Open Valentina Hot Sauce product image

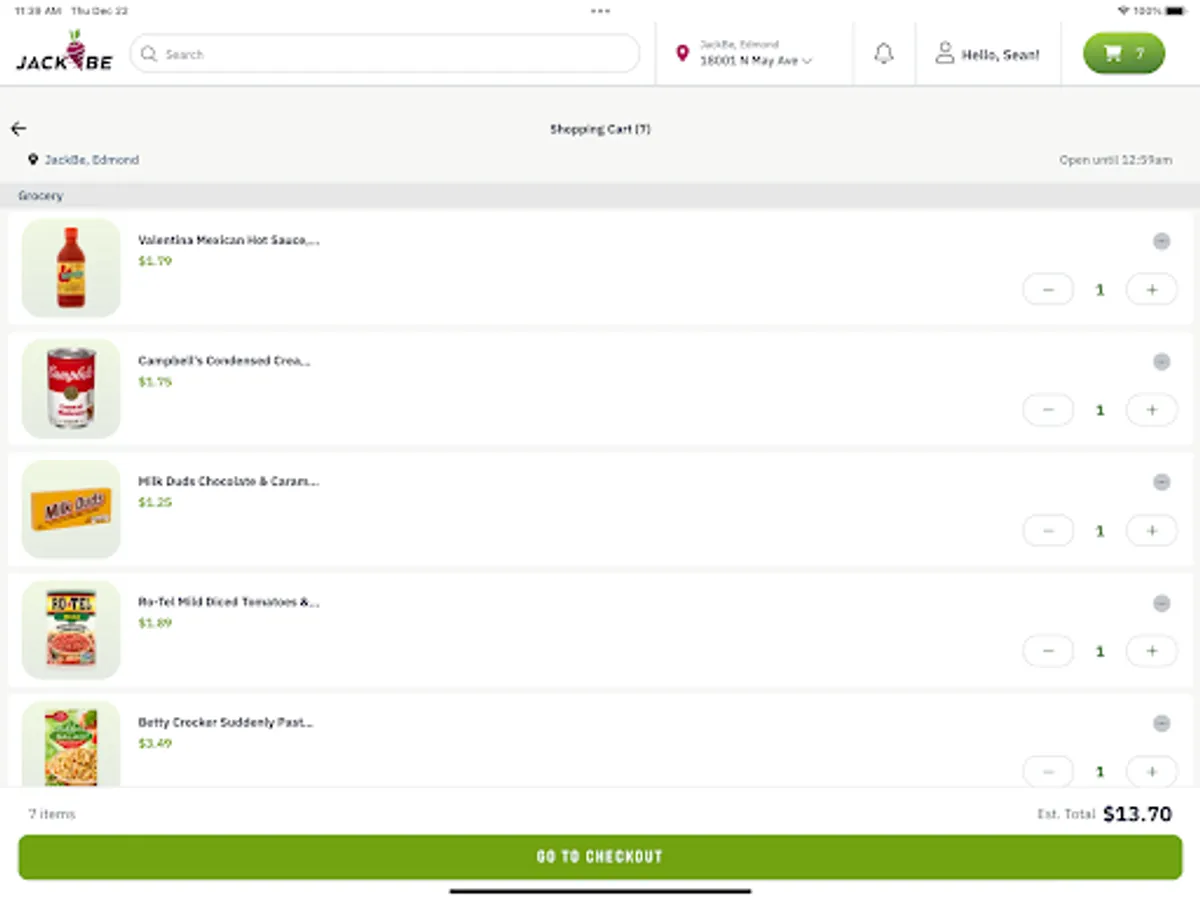point(71,268)
